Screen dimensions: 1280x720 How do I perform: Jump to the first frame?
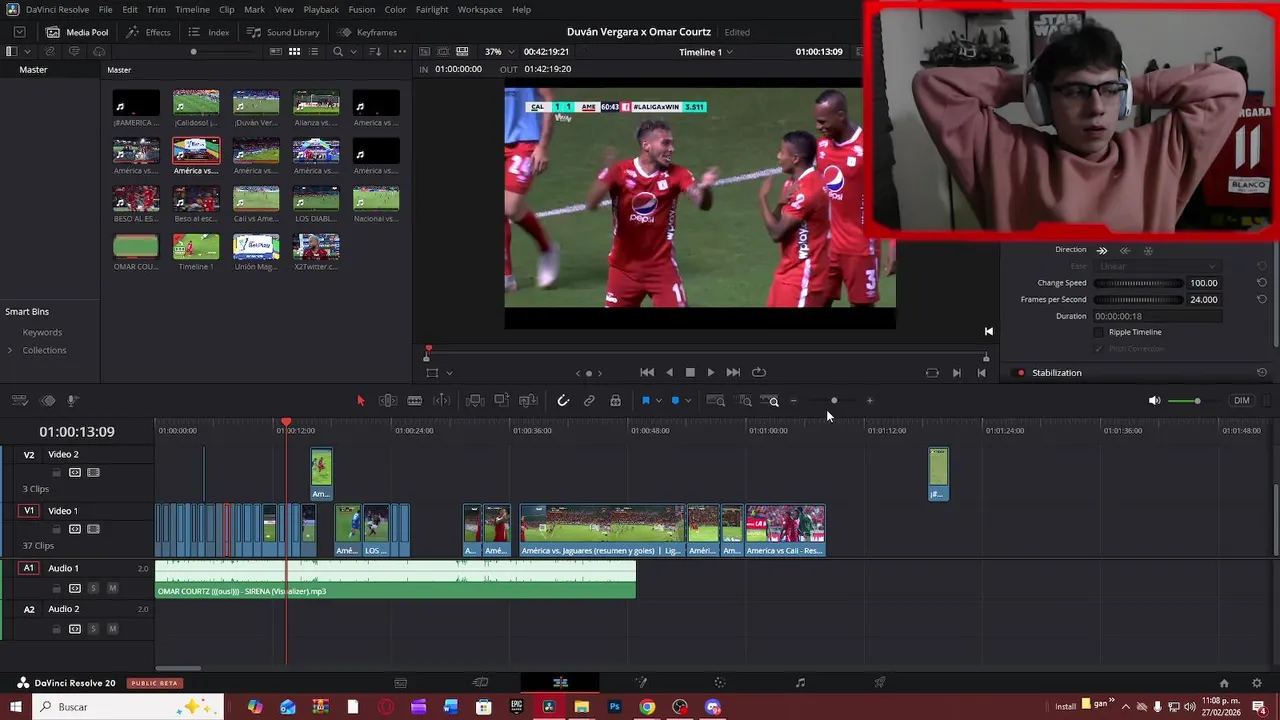point(647,373)
